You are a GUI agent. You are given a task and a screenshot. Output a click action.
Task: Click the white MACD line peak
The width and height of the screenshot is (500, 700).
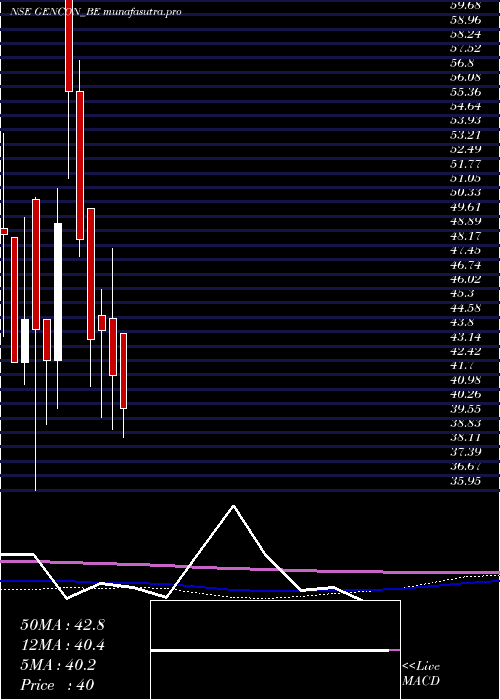click(233, 506)
